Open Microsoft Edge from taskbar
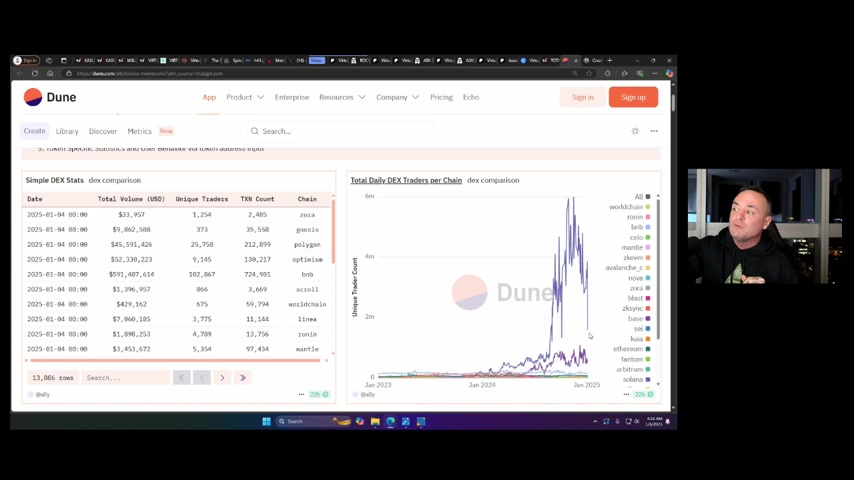The height and width of the screenshot is (480, 854). coord(391,421)
